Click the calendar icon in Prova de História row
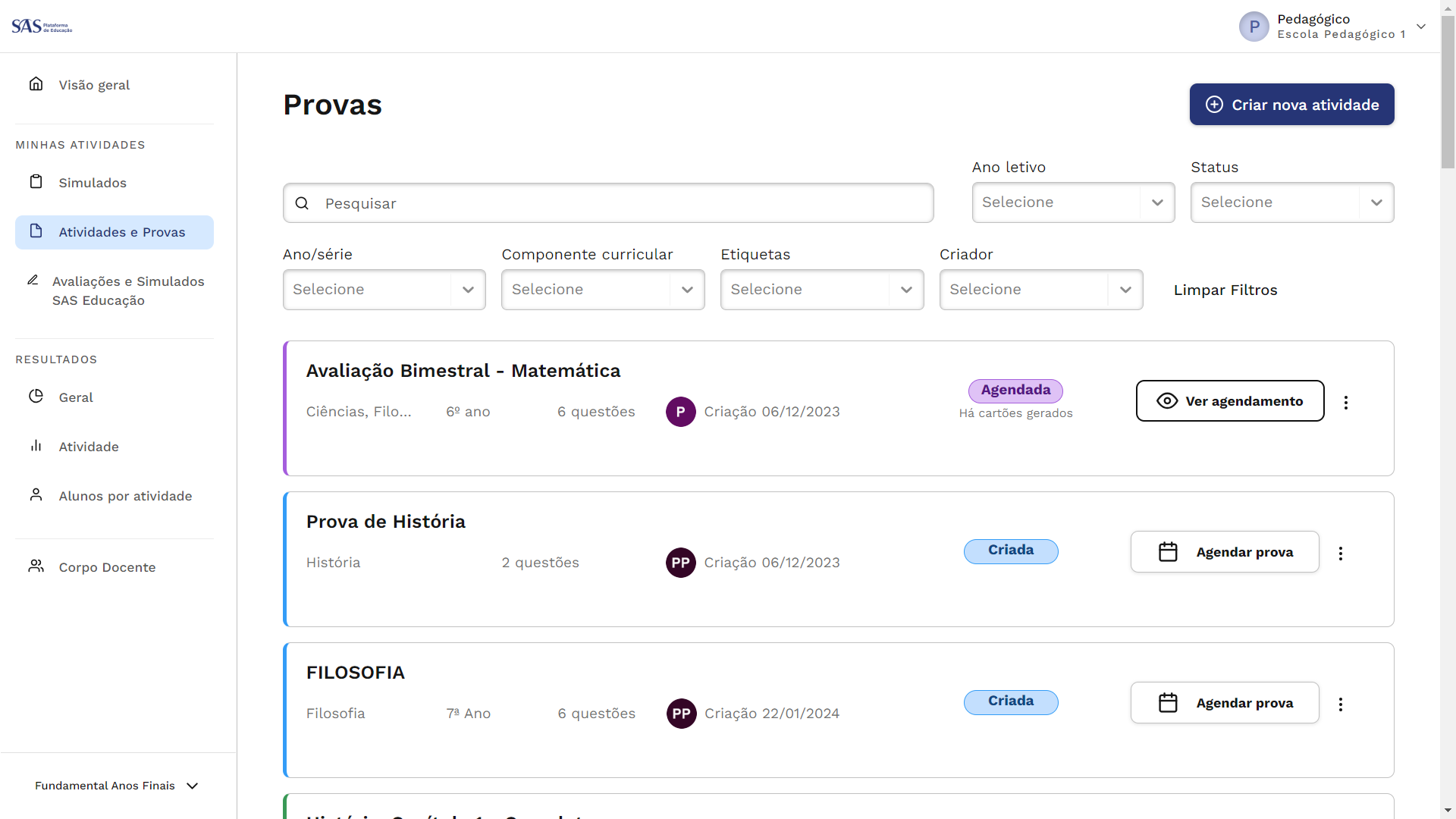Screen dimensions: 1456x819 pos(1168,551)
